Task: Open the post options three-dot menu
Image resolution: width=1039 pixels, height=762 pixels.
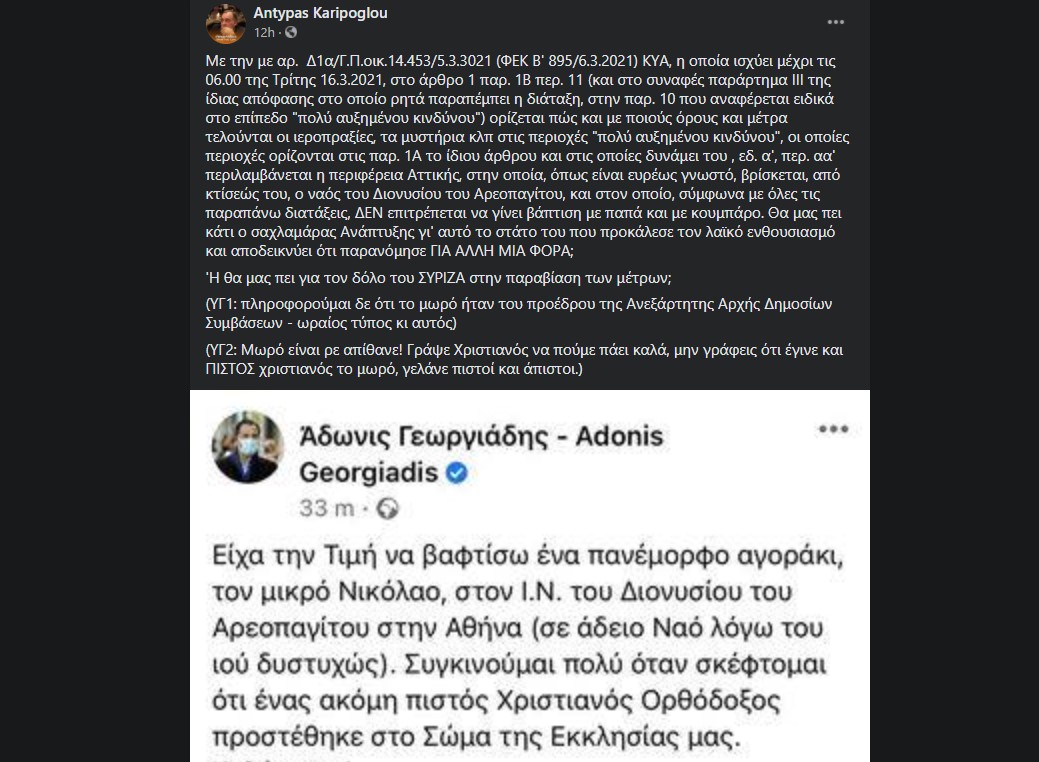Action: [x=835, y=21]
